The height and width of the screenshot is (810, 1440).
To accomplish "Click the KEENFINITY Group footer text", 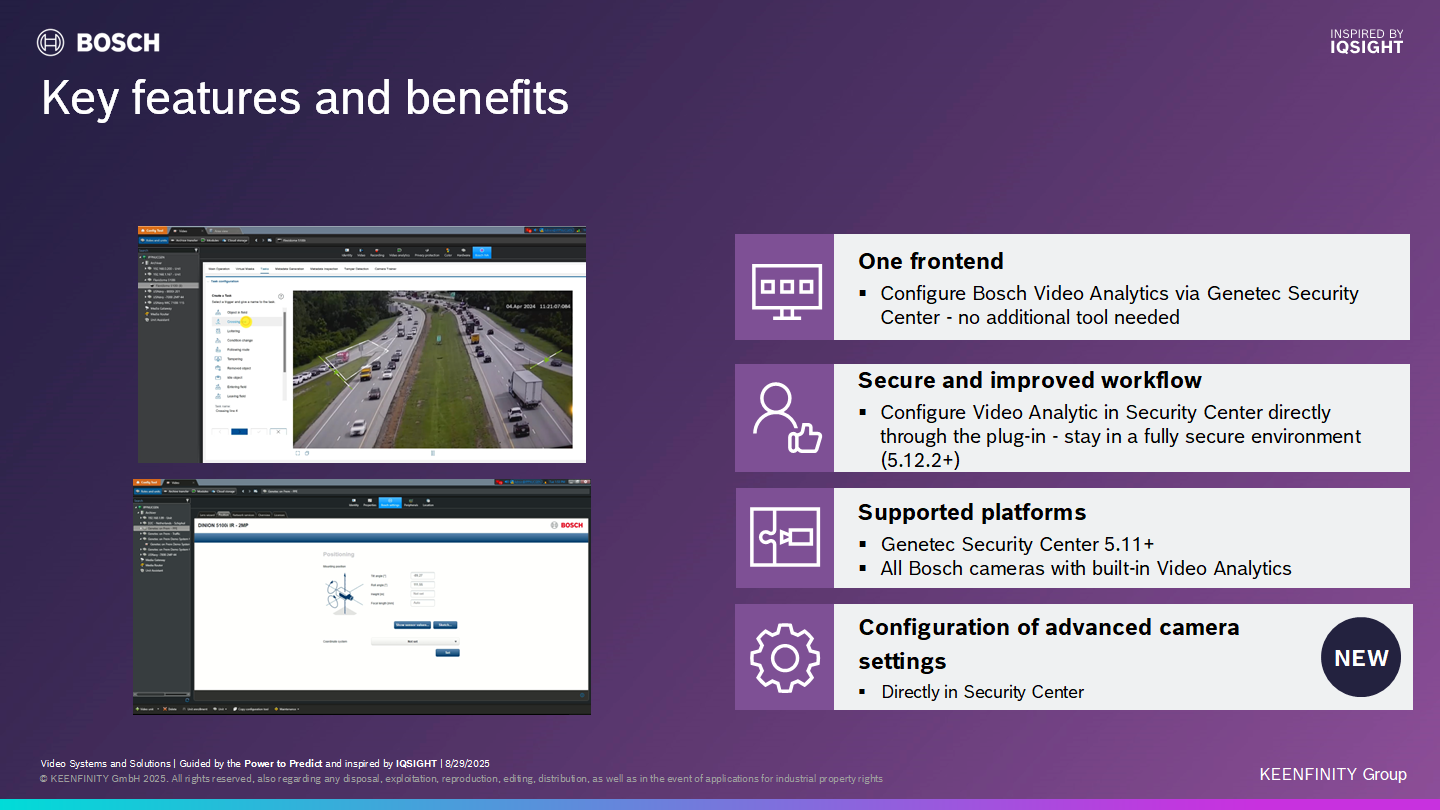I will [1333, 774].
